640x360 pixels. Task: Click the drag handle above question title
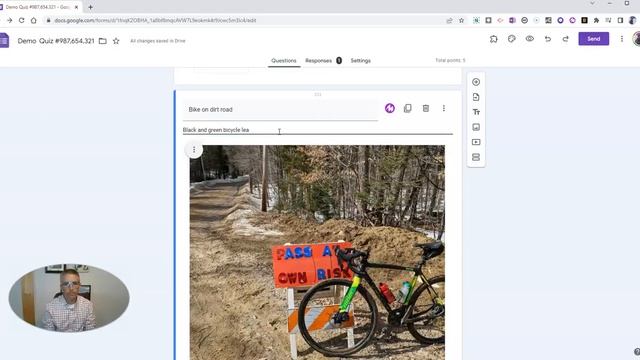(318, 94)
